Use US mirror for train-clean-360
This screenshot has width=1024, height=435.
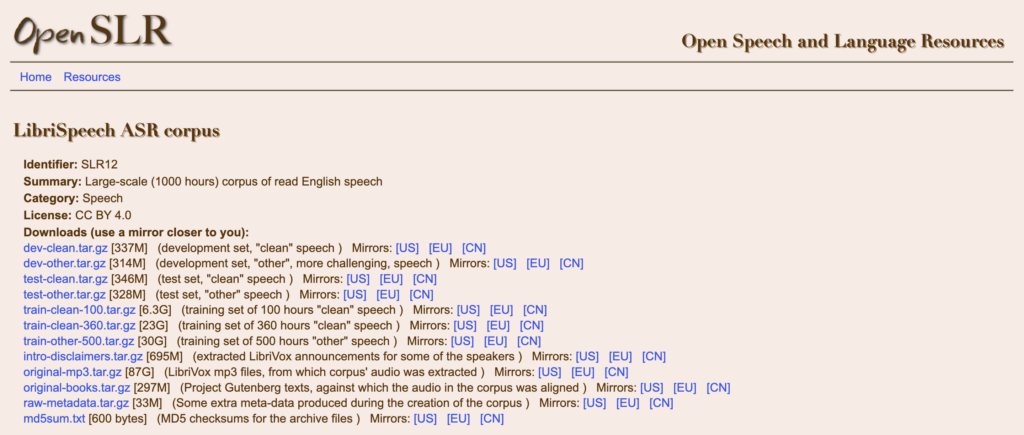(465, 326)
